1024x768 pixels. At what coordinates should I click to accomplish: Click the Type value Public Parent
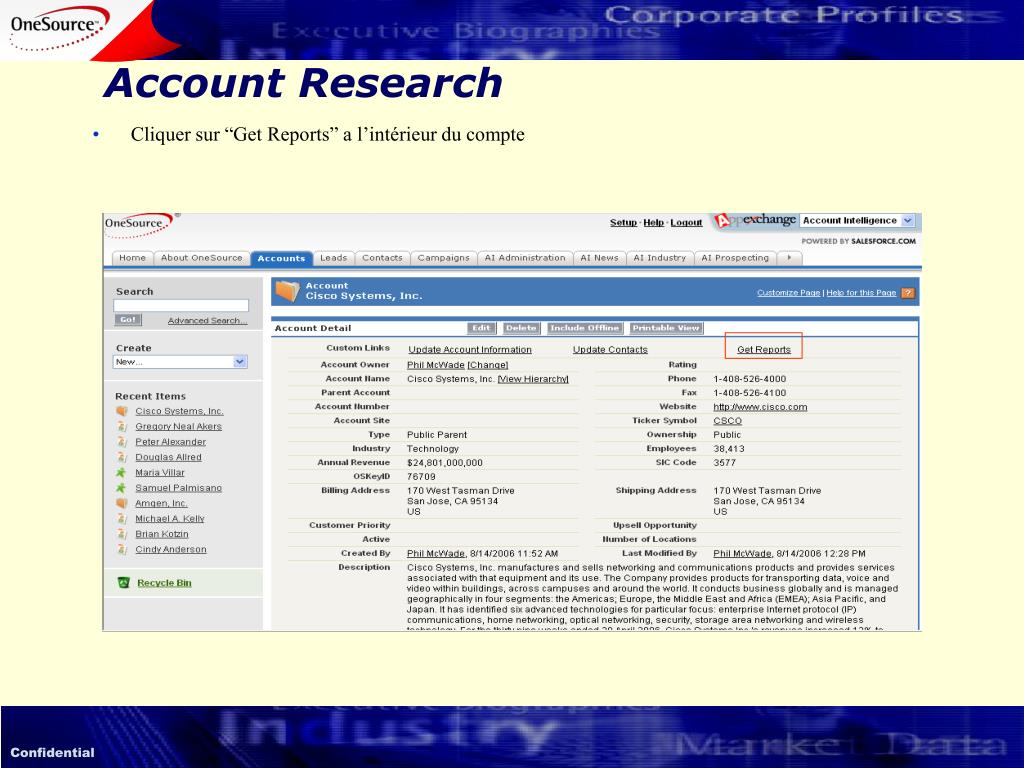[x=437, y=435]
